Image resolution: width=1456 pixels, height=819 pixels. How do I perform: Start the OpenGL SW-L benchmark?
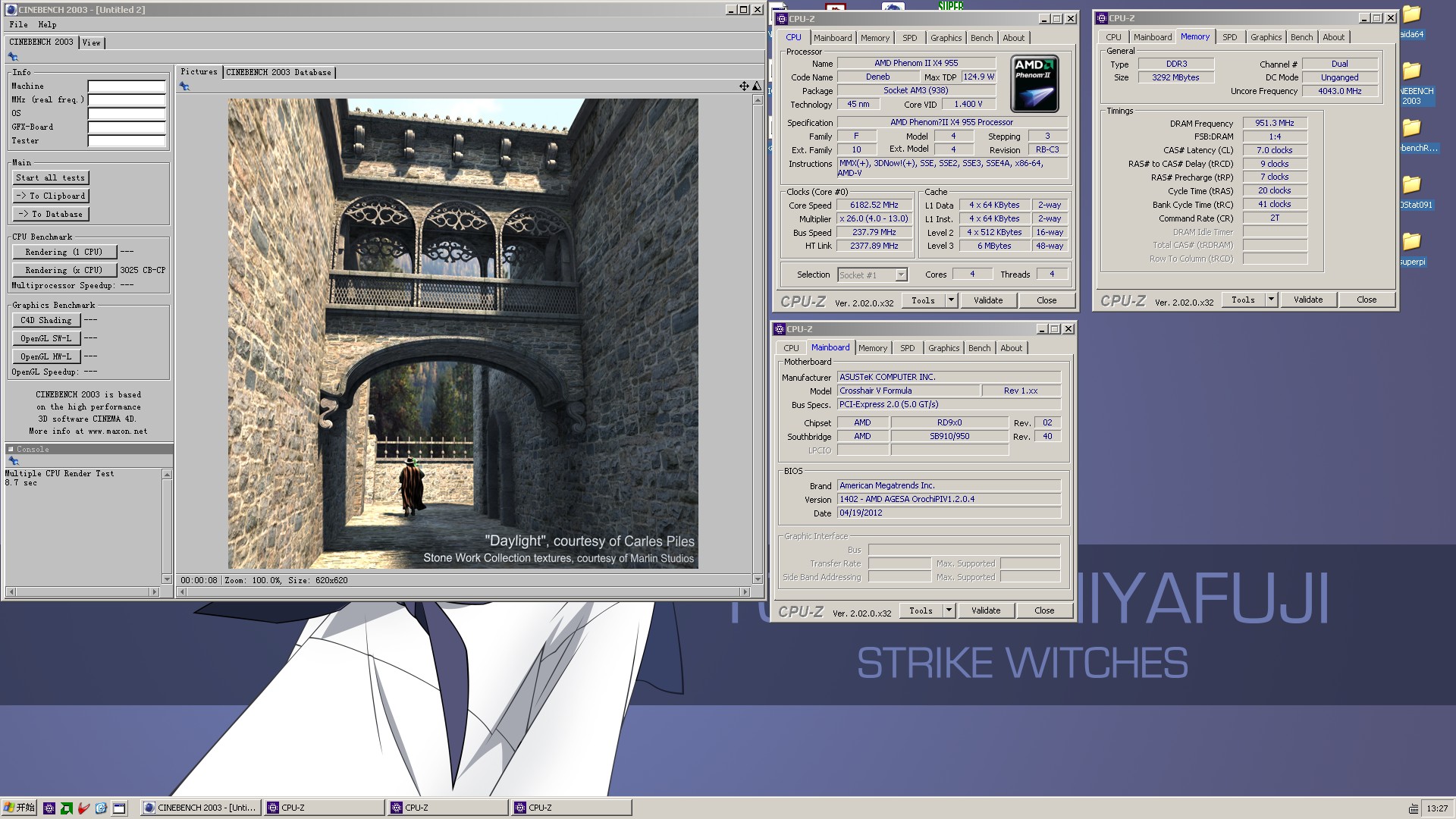46,338
